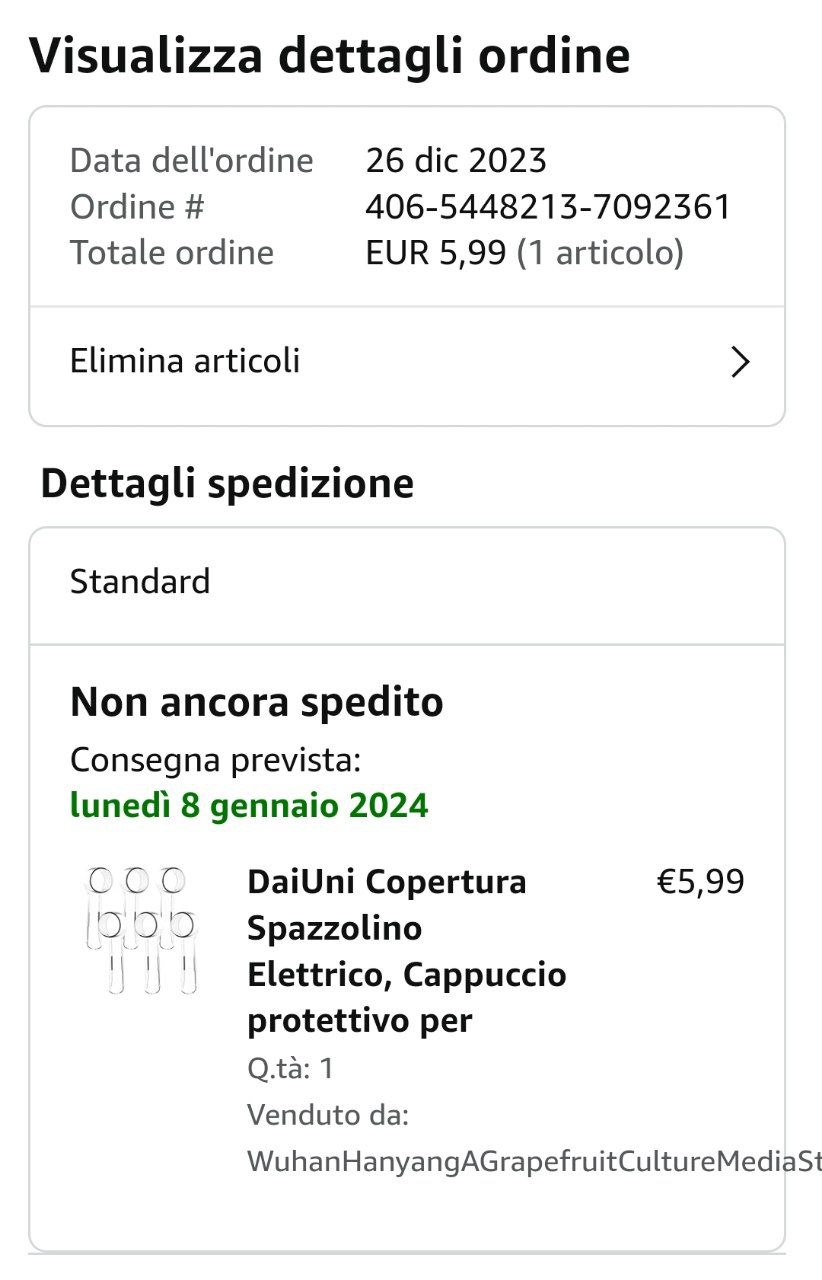
Task: Click the Visualizza dettagli ordine page title
Action: click(x=330, y=56)
